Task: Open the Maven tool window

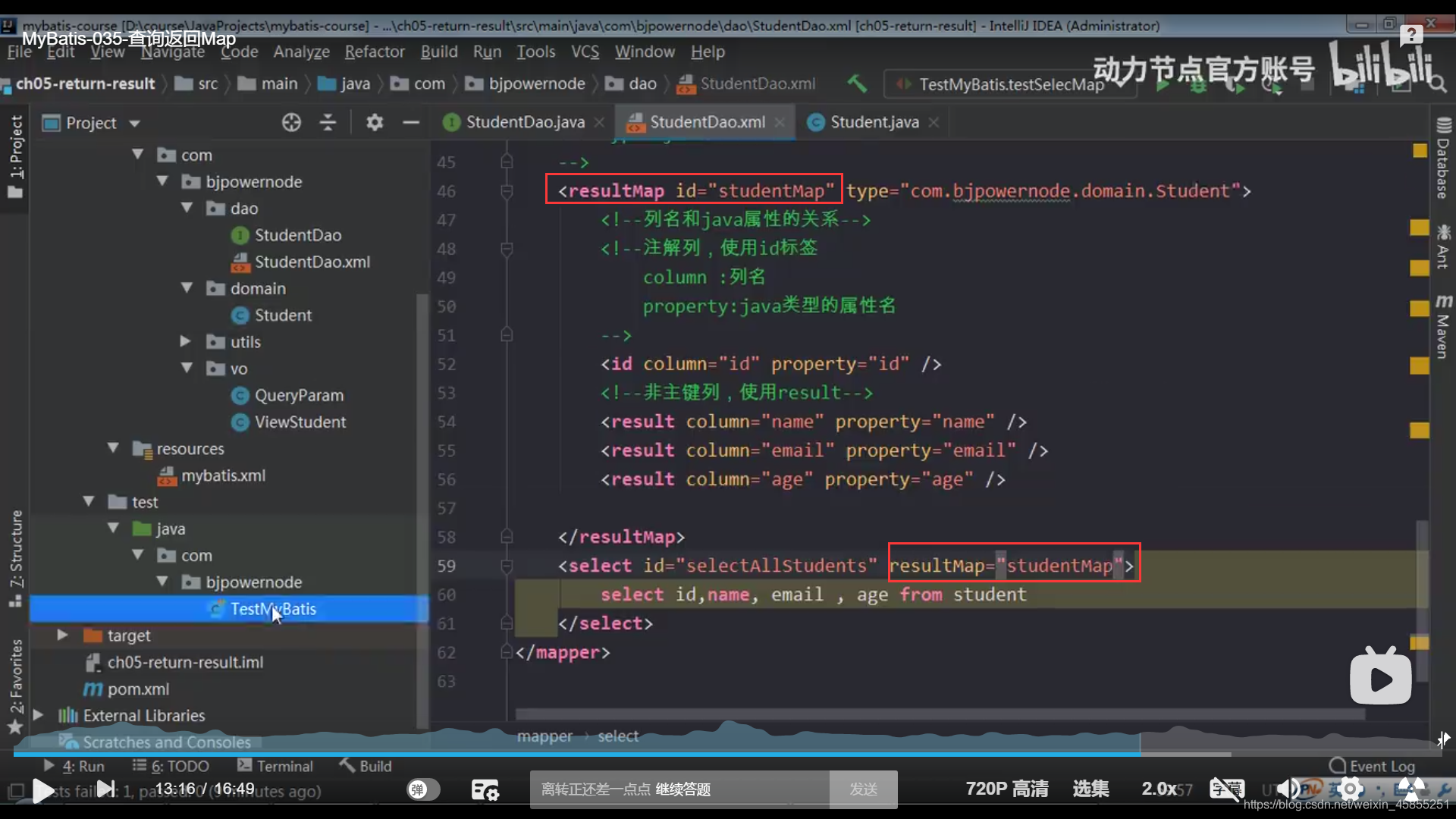Action: coord(1442,326)
